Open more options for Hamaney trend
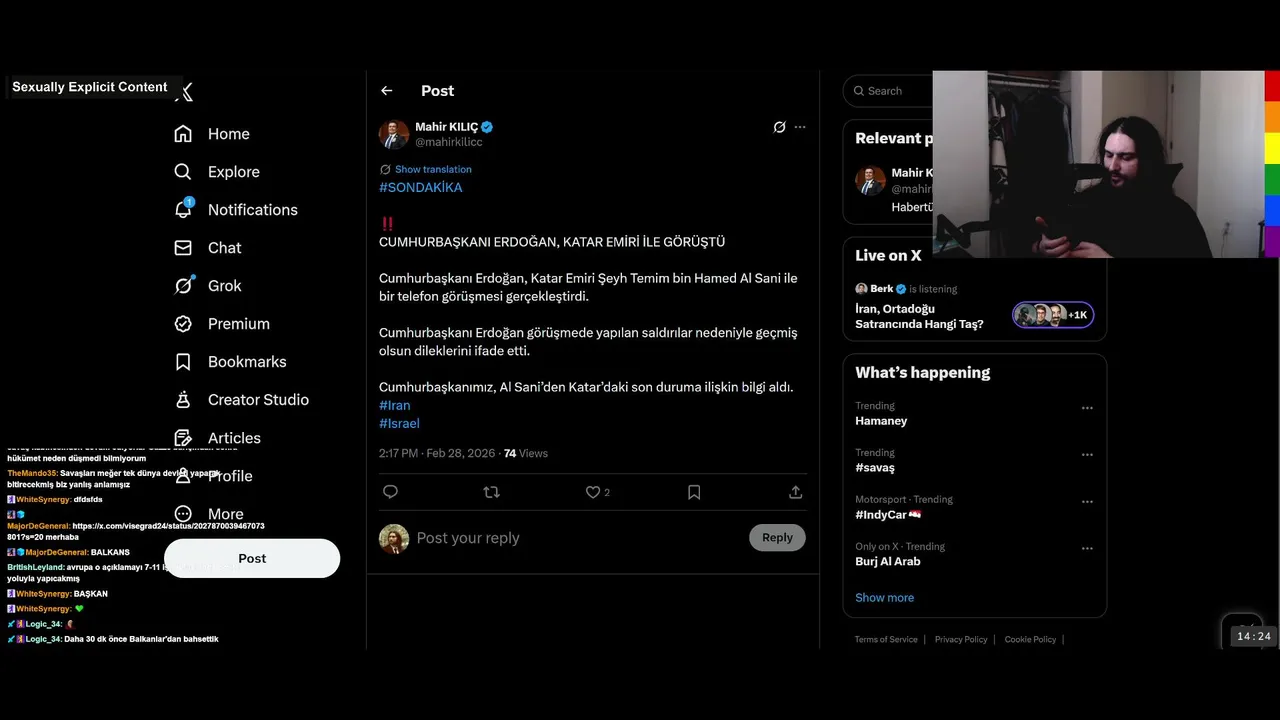Screen dimensions: 1280x720 click(1087, 408)
